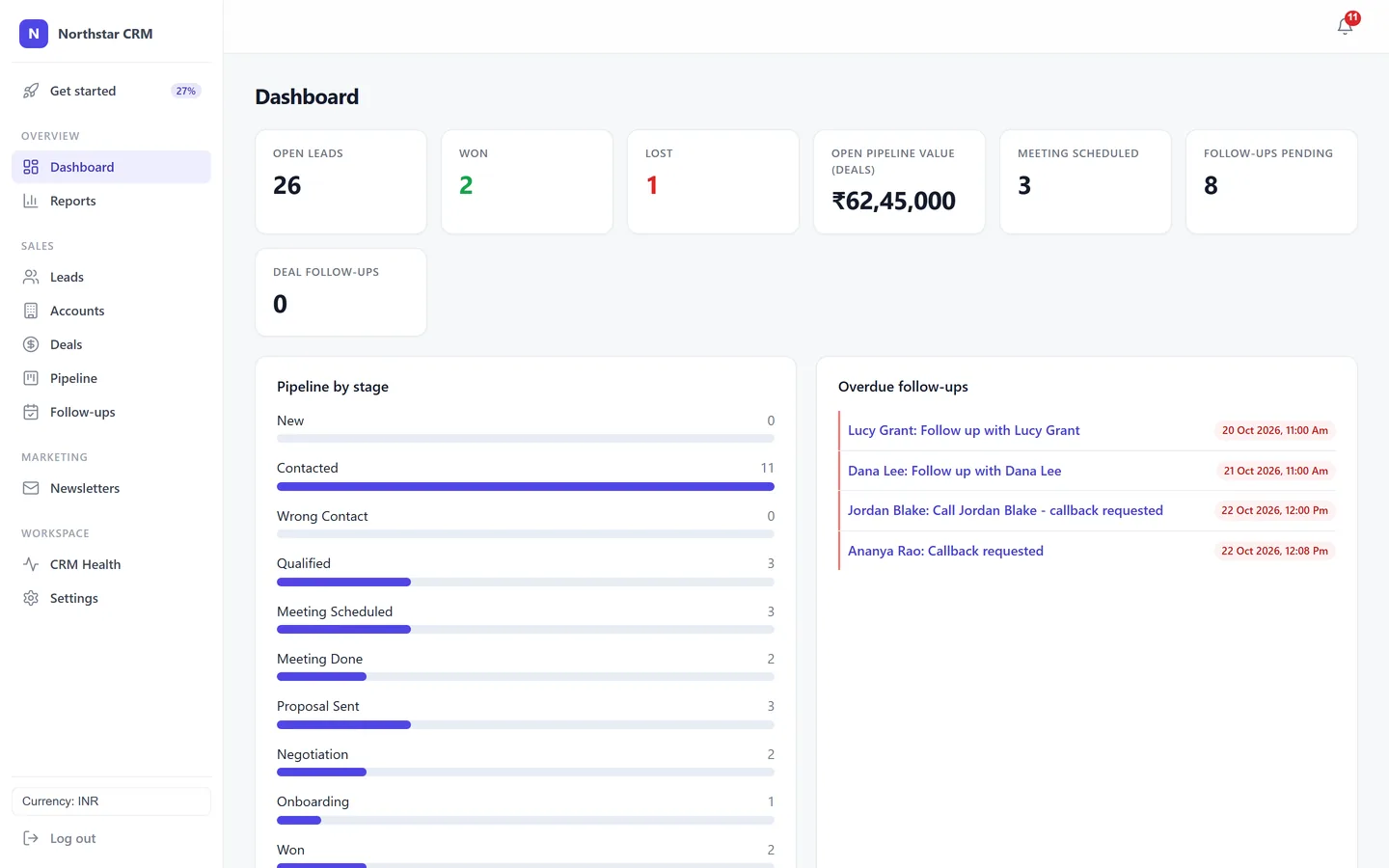Open the notifications bell
This screenshot has height=868, width=1389.
1346,26
